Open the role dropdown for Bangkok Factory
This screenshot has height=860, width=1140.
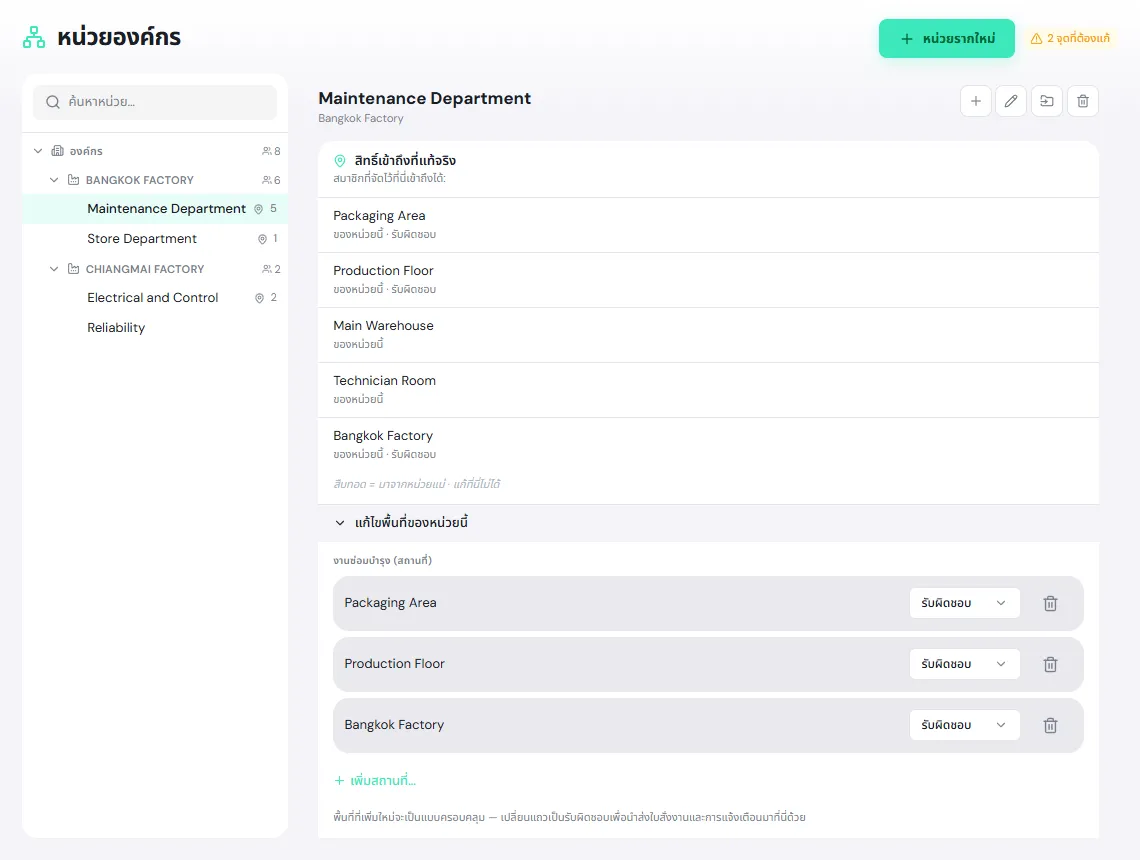click(x=964, y=726)
